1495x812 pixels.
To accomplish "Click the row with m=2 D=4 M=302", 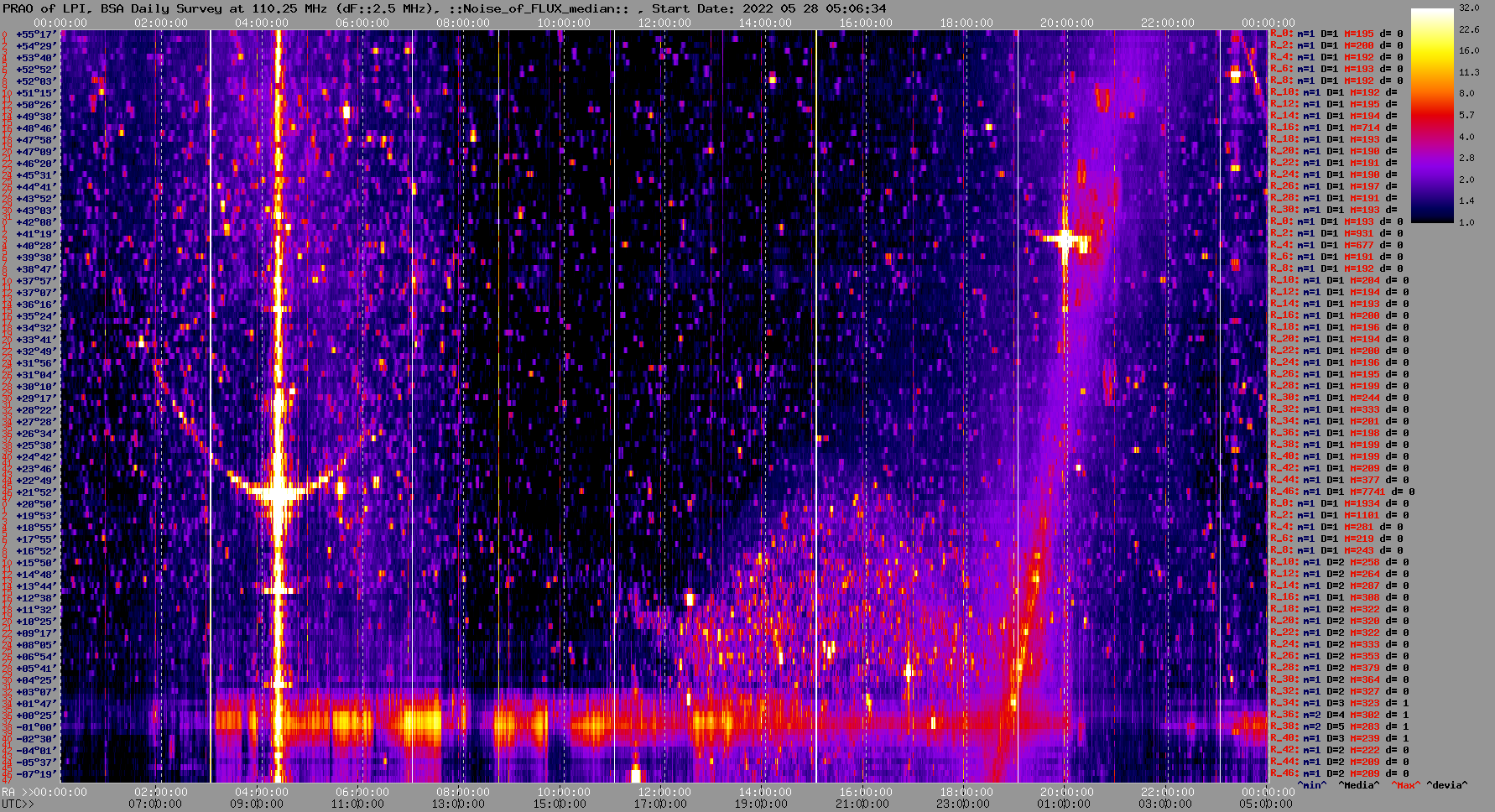I will (x=1340, y=715).
